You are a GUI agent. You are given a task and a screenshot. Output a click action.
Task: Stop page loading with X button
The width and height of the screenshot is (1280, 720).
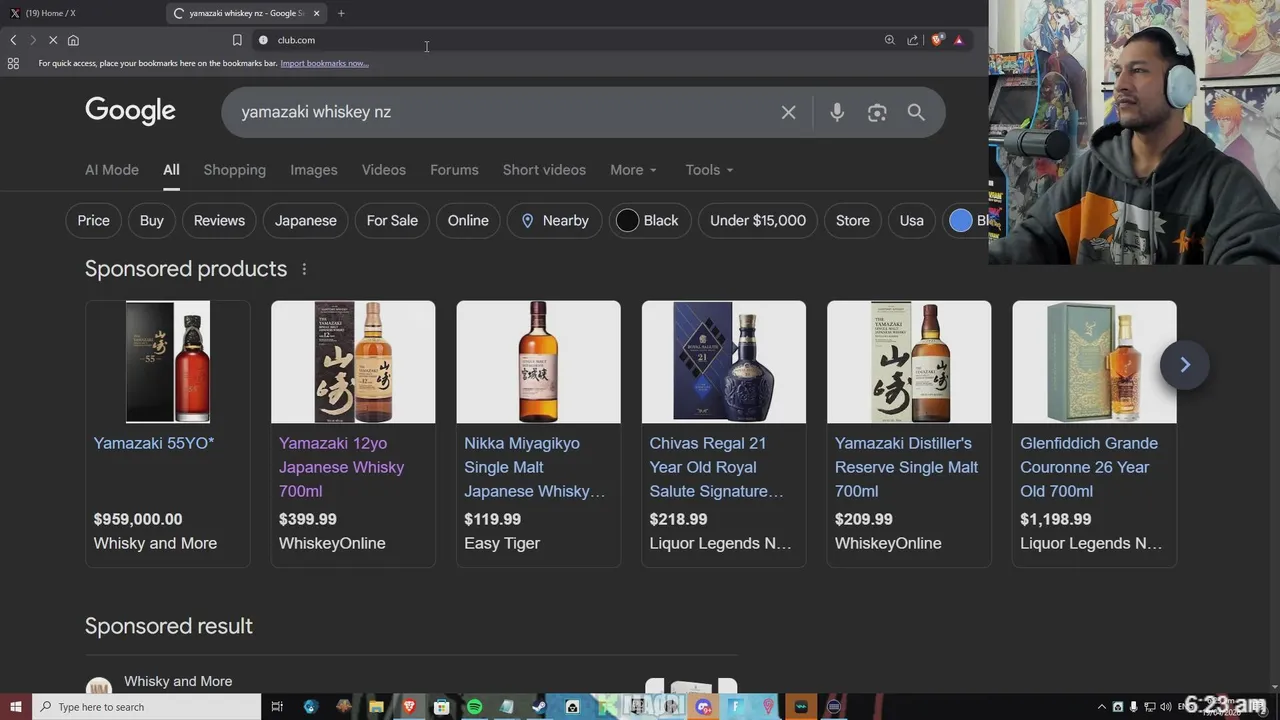(x=53, y=40)
